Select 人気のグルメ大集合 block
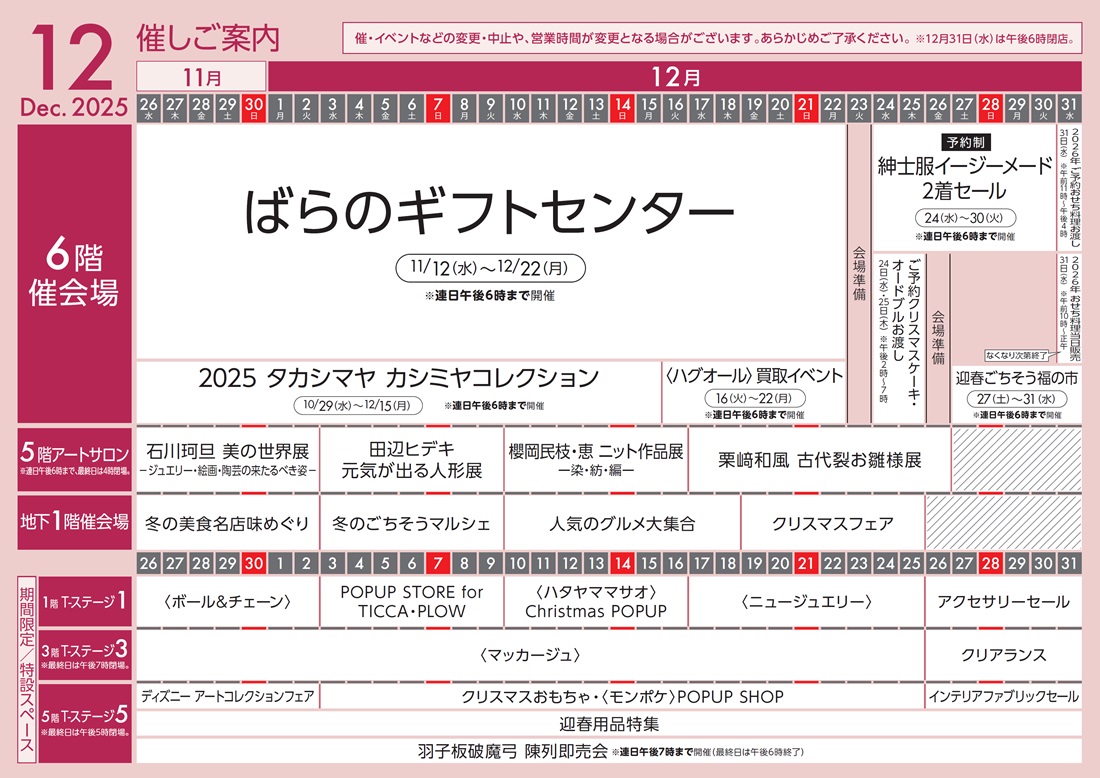This screenshot has height=778, width=1100. point(622,523)
